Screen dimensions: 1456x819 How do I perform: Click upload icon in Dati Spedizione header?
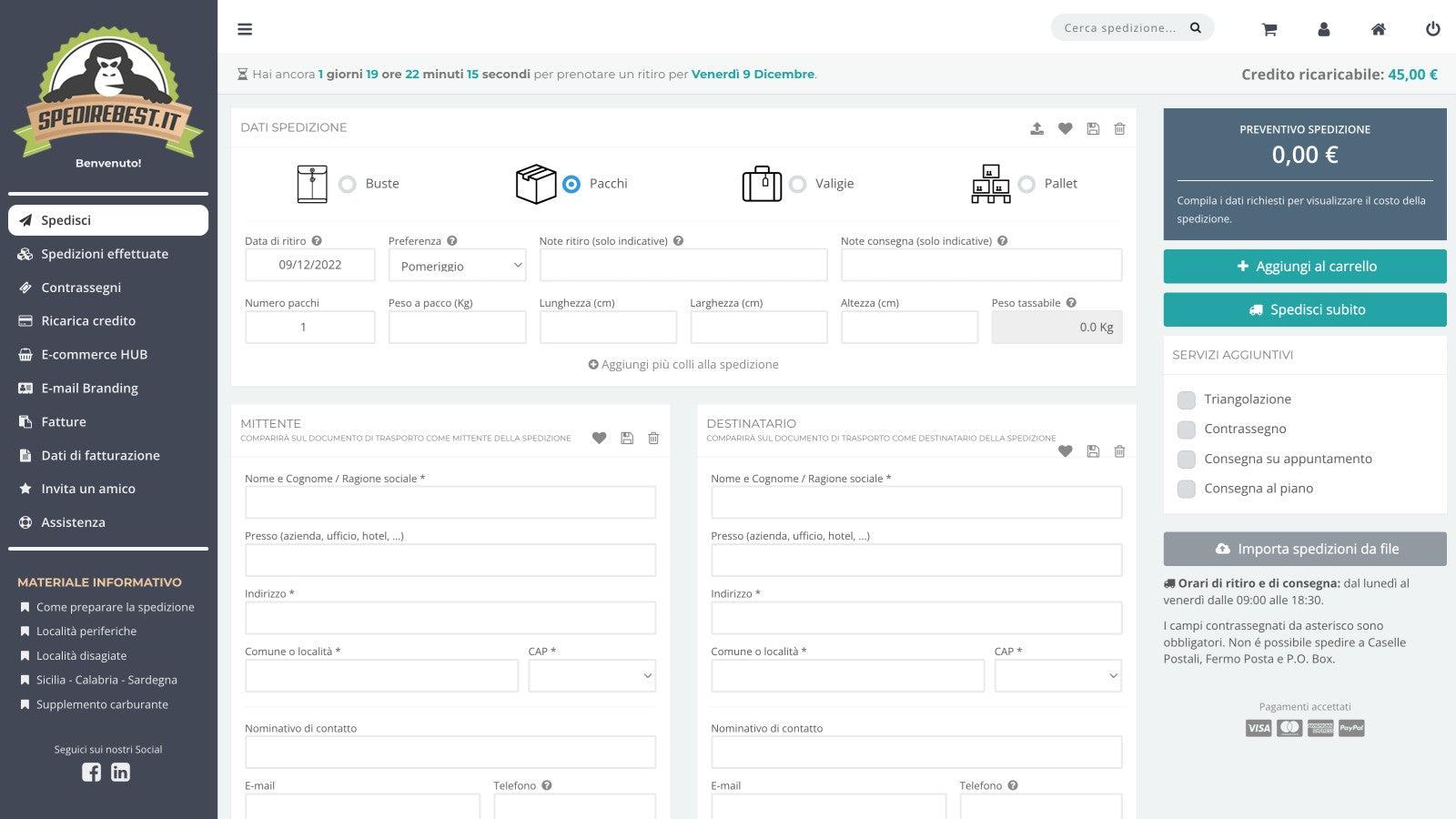[1036, 129]
